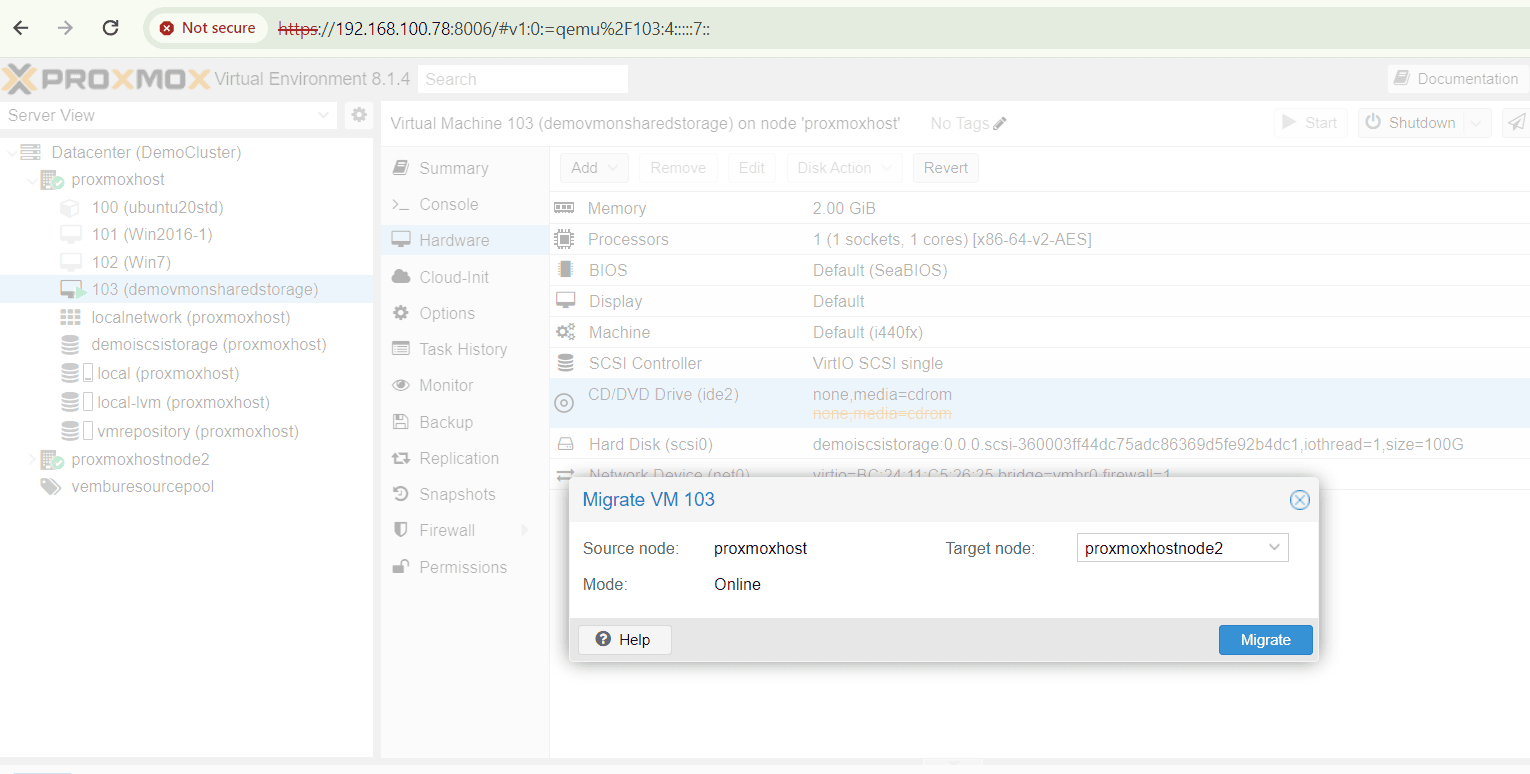
Task: Click the Search input field
Action: [x=523, y=79]
